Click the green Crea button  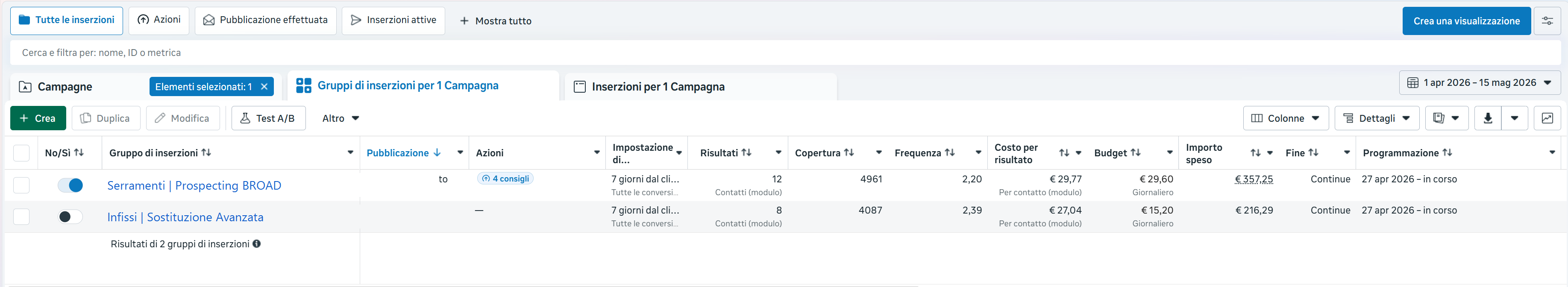38,118
